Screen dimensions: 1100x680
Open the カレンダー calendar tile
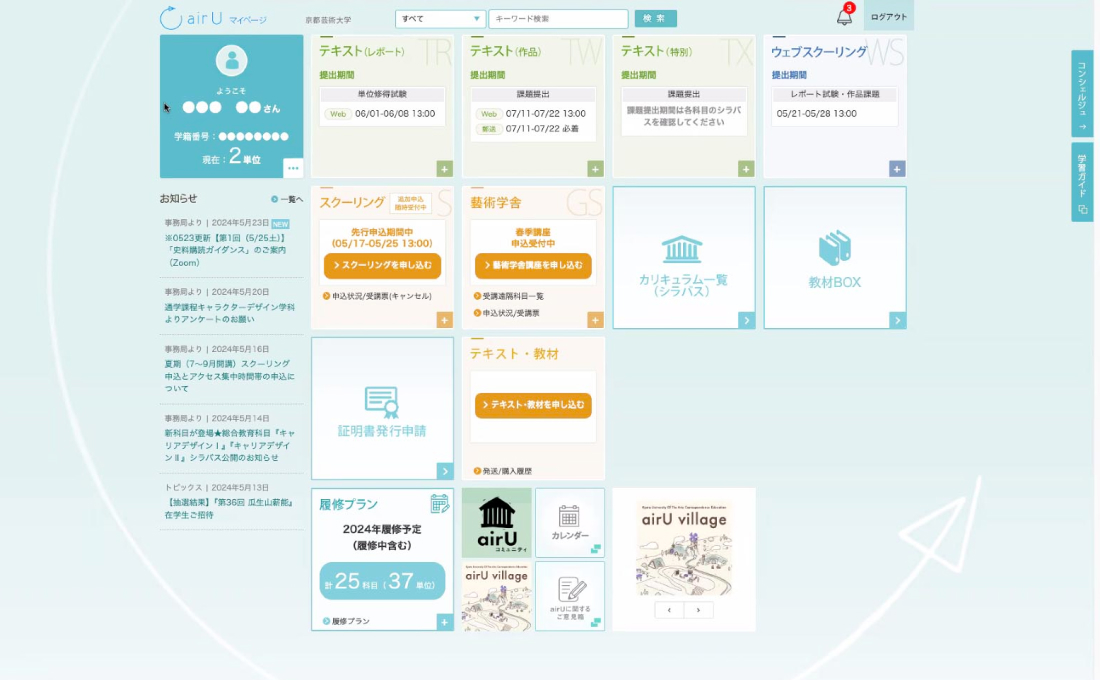click(569, 522)
